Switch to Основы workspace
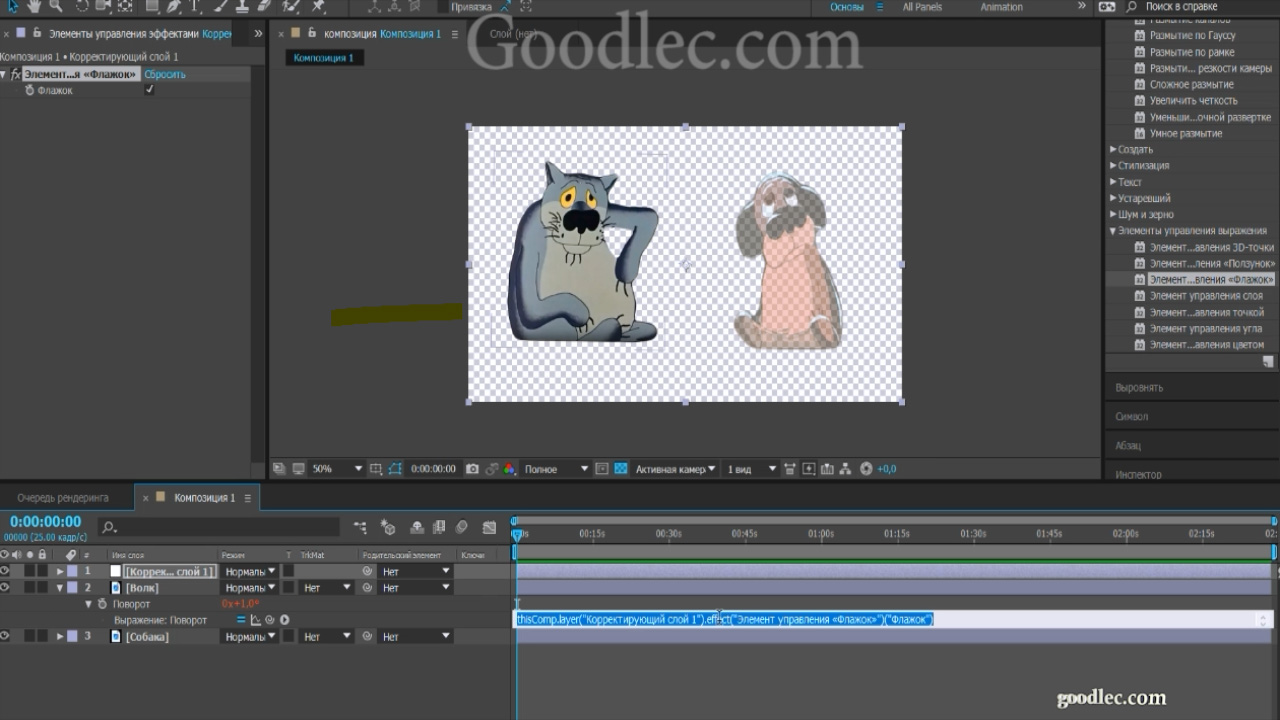1280x720 pixels. 847,7
